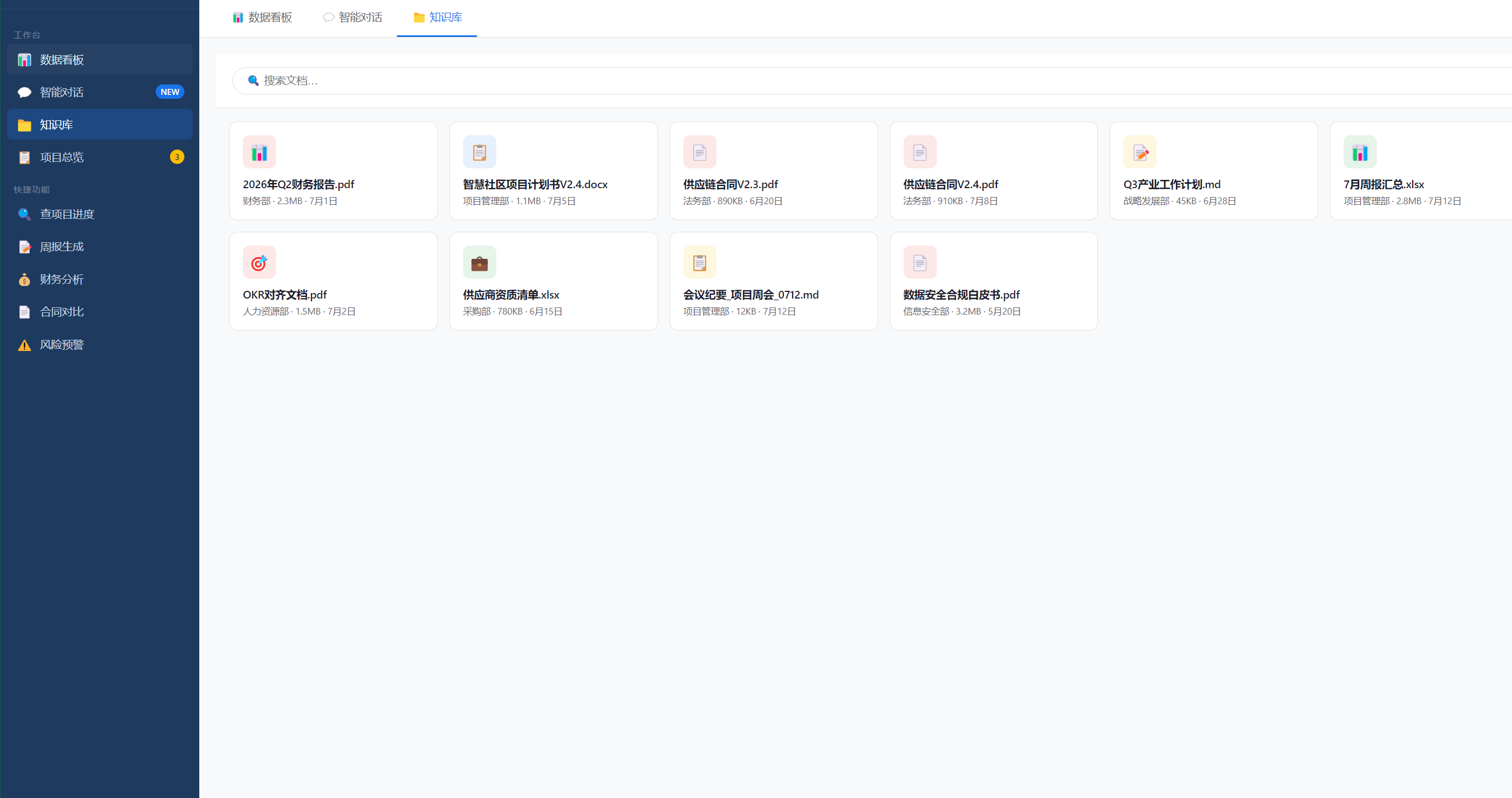This screenshot has height=798, width=1512.
Task: Switch to the 智能对话 top tab
Action: coord(353,18)
